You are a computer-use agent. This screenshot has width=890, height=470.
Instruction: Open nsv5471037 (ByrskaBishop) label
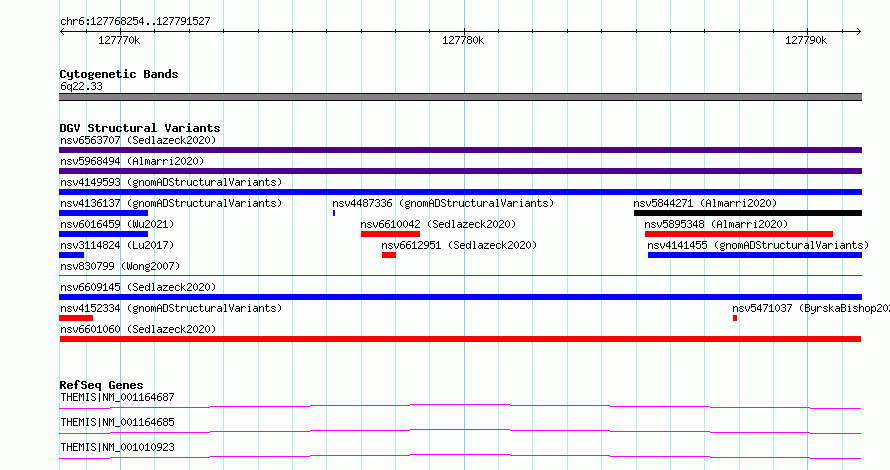click(x=811, y=308)
